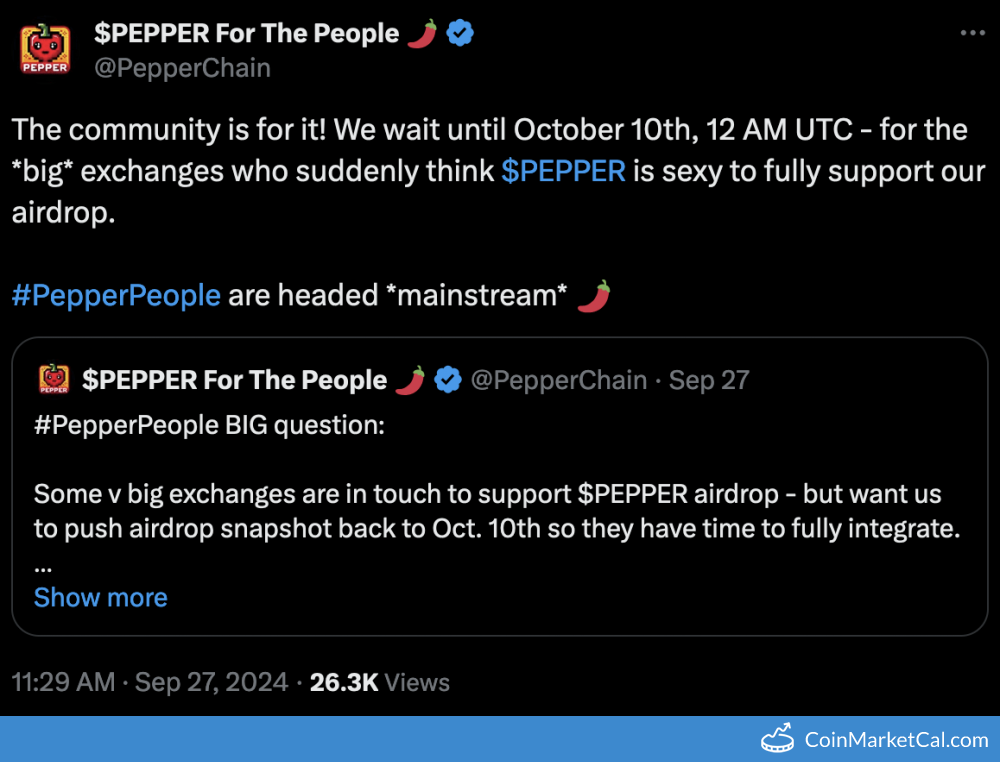
Task: Click the CoinMarketCal logo icon
Action: click(x=778, y=740)
